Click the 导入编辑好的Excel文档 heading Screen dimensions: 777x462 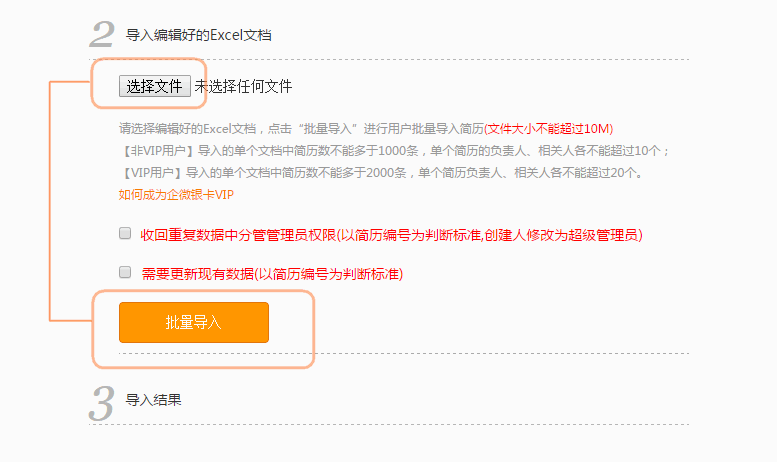pos(199,35)
